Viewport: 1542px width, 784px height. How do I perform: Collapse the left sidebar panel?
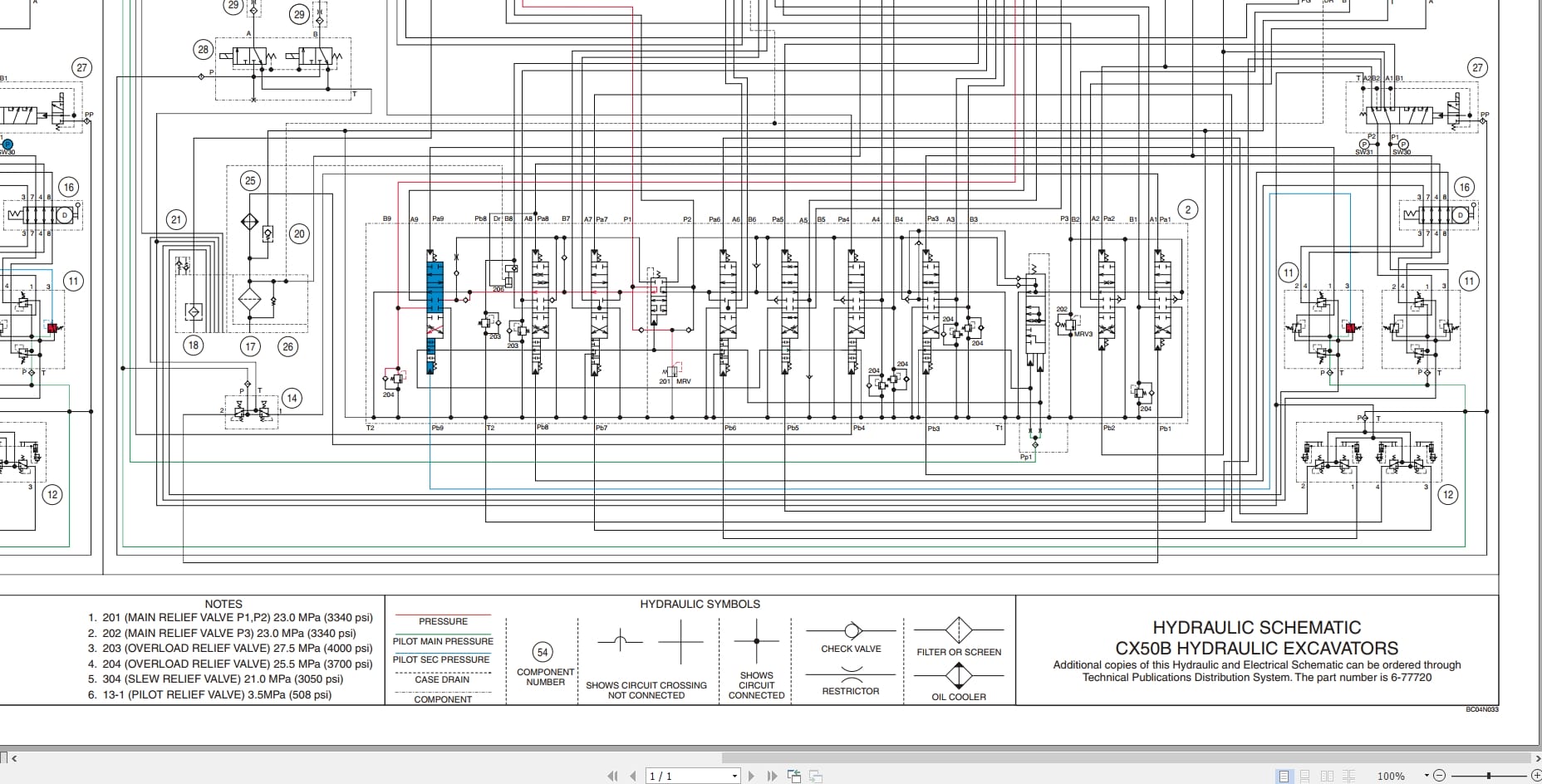click(x=15, y=757)
